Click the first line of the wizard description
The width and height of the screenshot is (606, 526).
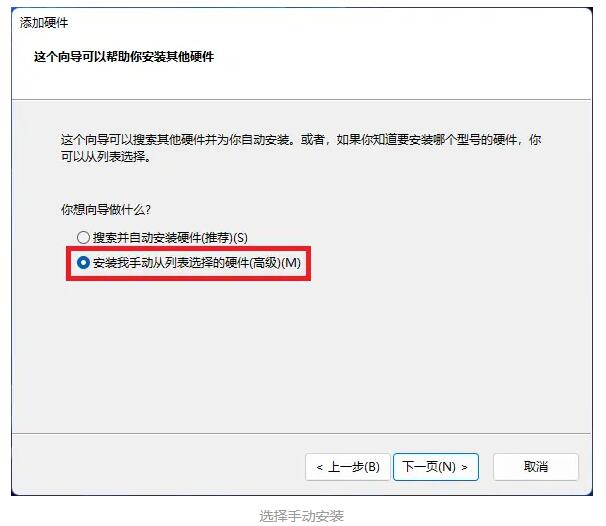(301, 140)
